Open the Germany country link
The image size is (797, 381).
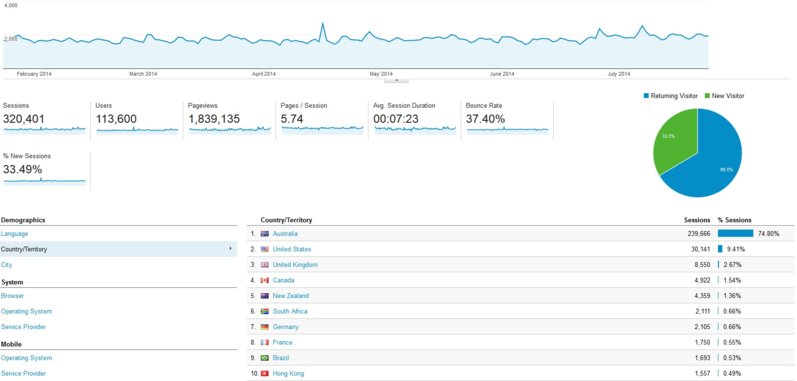pos(286,327)
